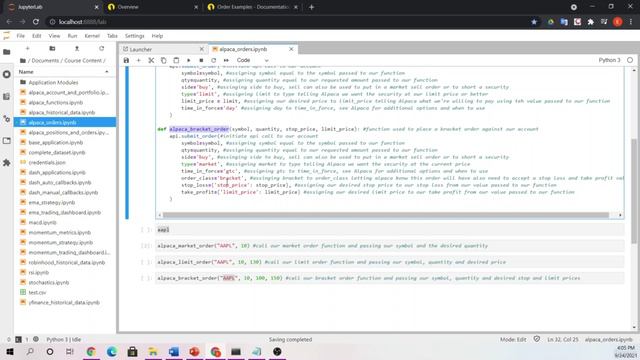Click the horizontal scrollbar of code cell
640x360 pixels.
(386, 215)
